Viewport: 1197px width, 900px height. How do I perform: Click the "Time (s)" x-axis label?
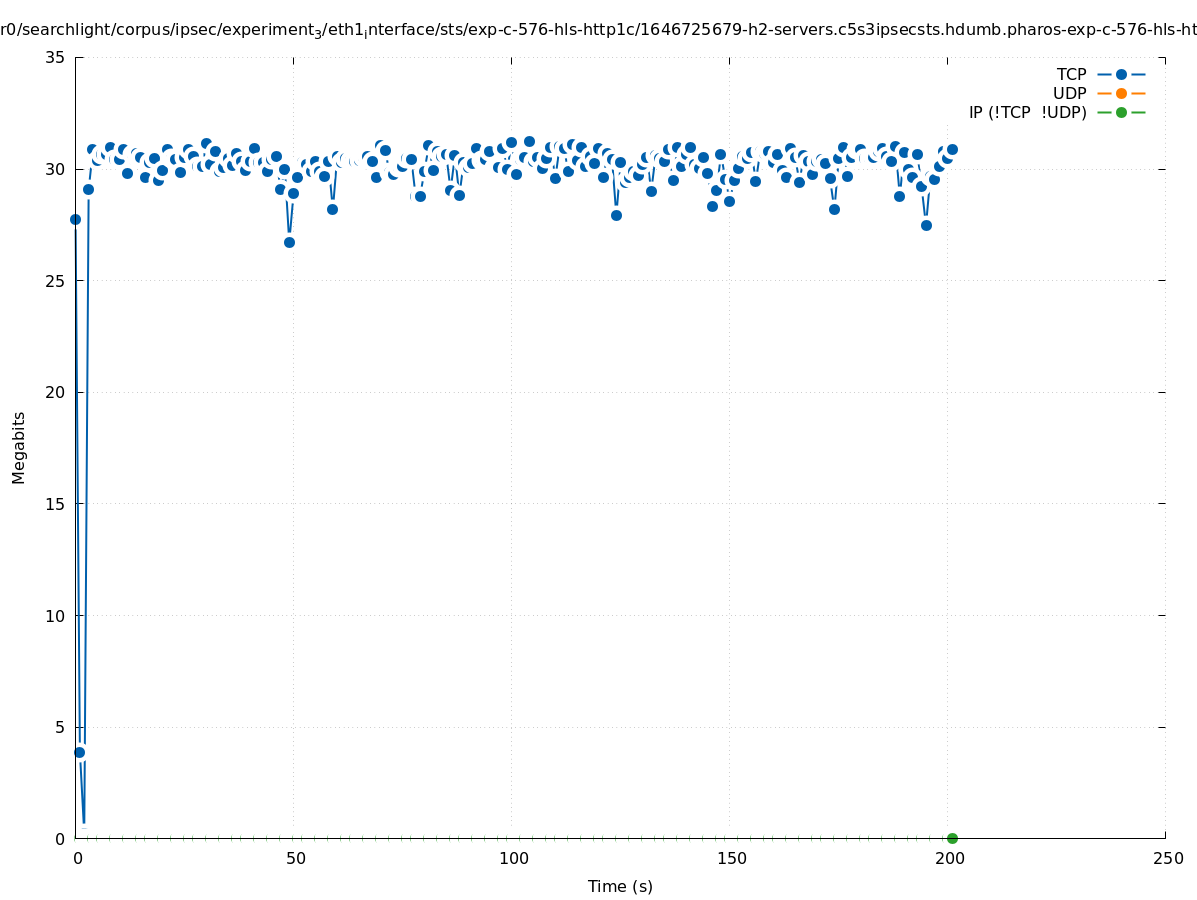[x=620, y=886]
